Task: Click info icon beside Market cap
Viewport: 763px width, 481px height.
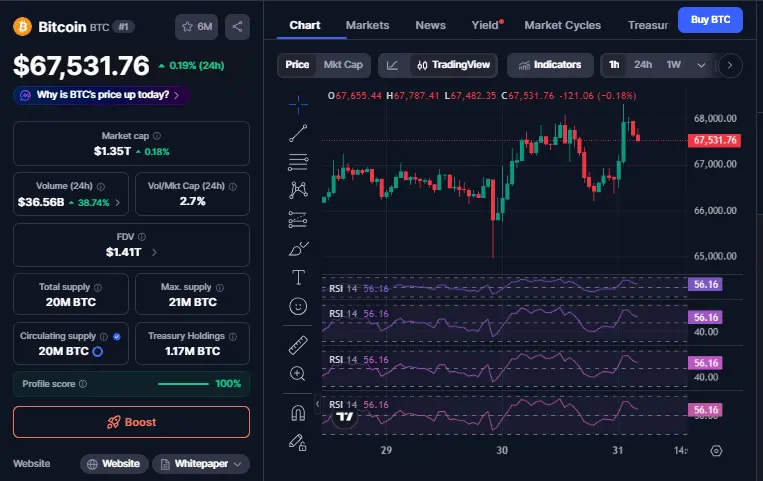Action: click(x=157, y=136)
